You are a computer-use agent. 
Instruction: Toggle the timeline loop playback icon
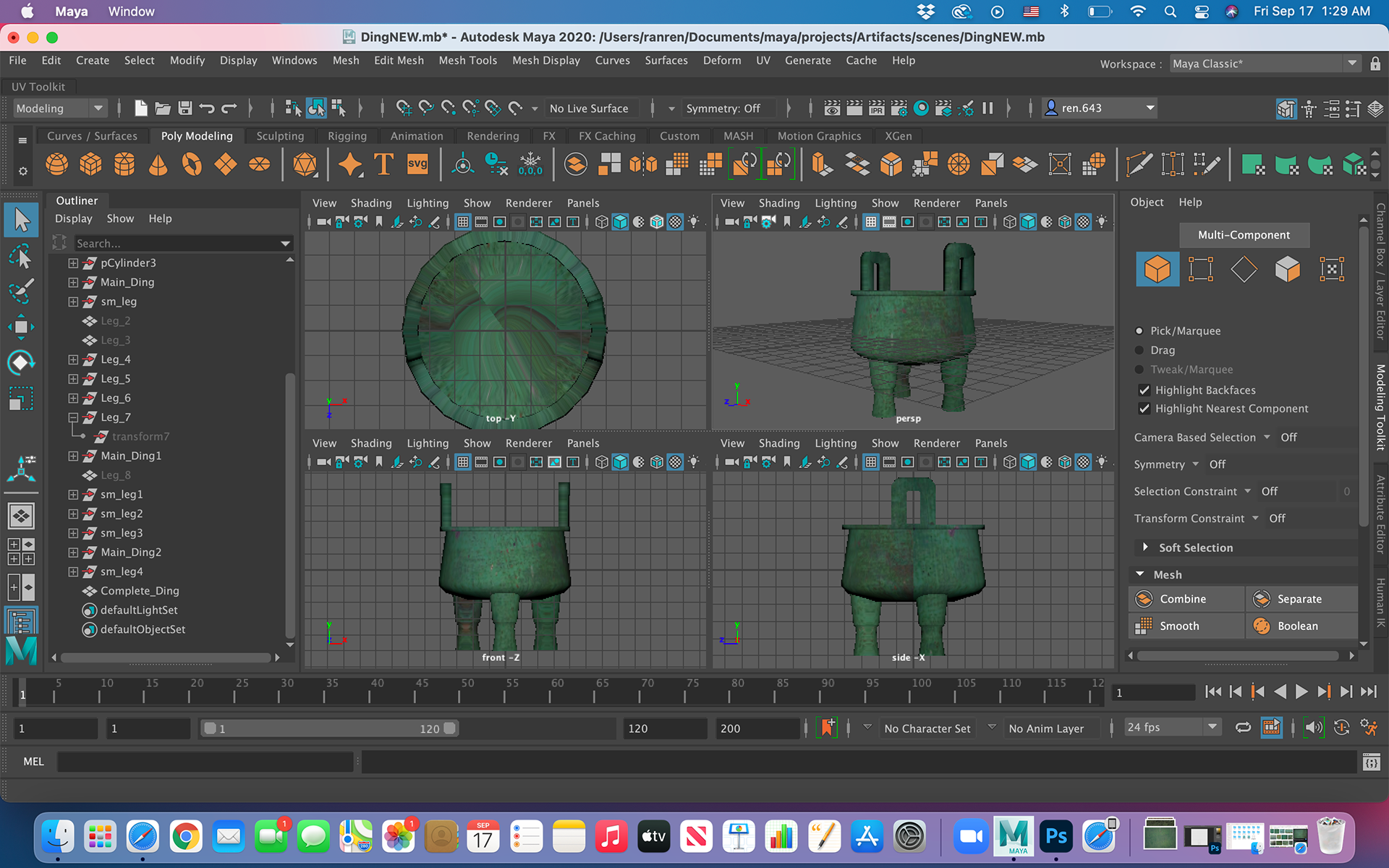[x=1243, y=728]
